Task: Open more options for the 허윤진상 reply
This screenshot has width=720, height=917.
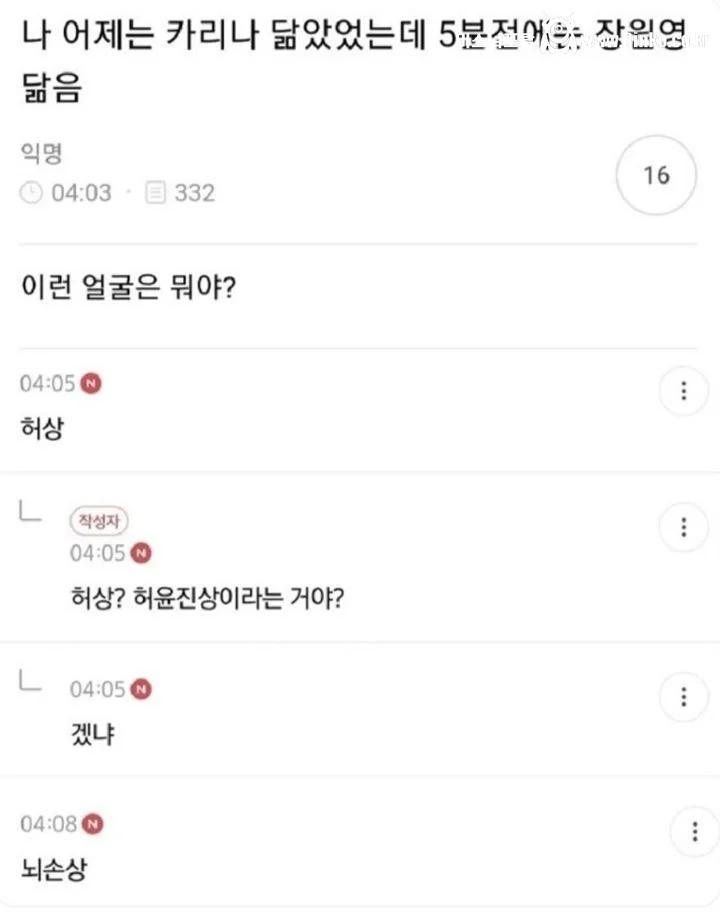Action: point(684,527)
